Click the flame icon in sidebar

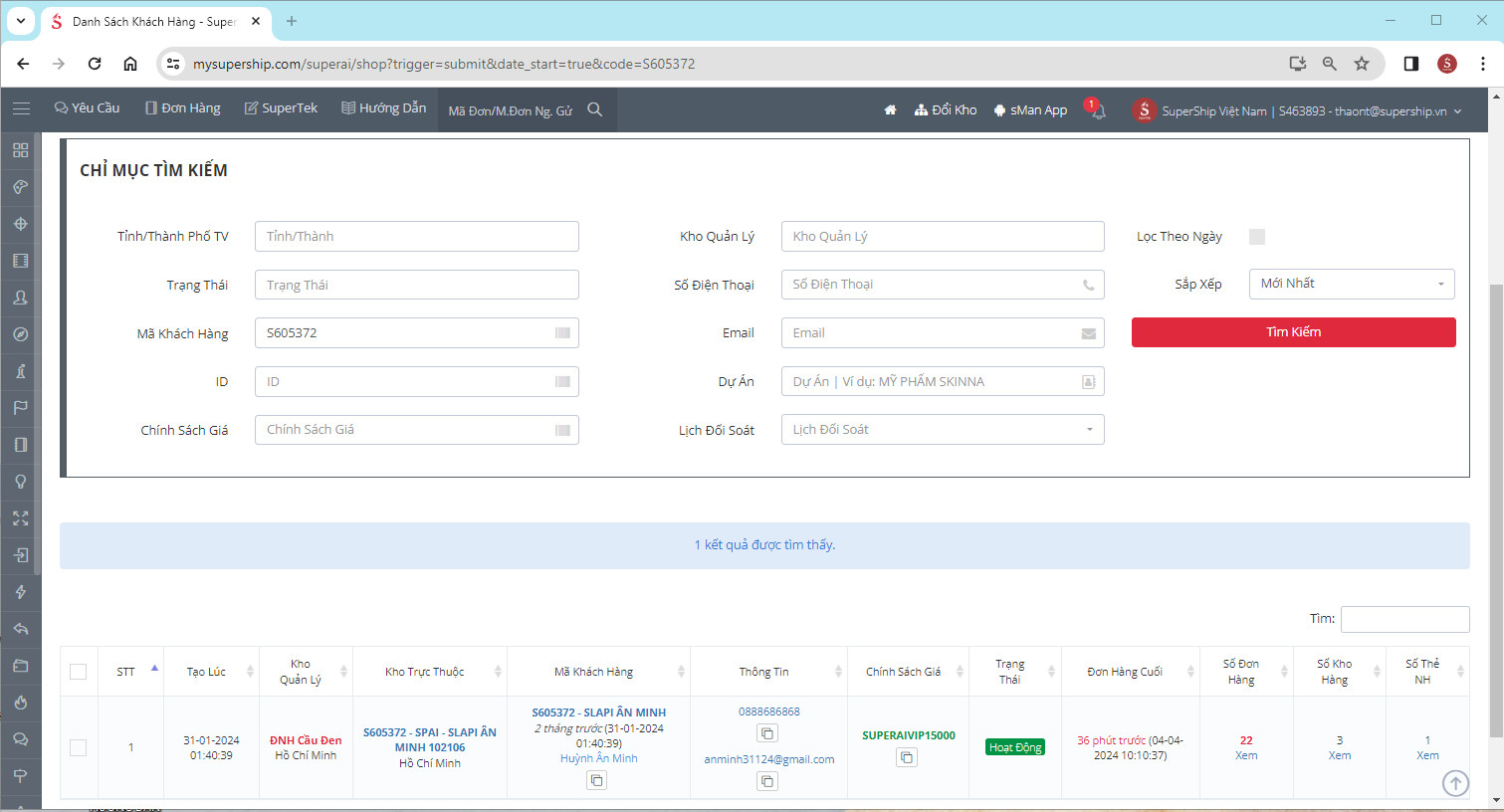click(x=20, y=703)
